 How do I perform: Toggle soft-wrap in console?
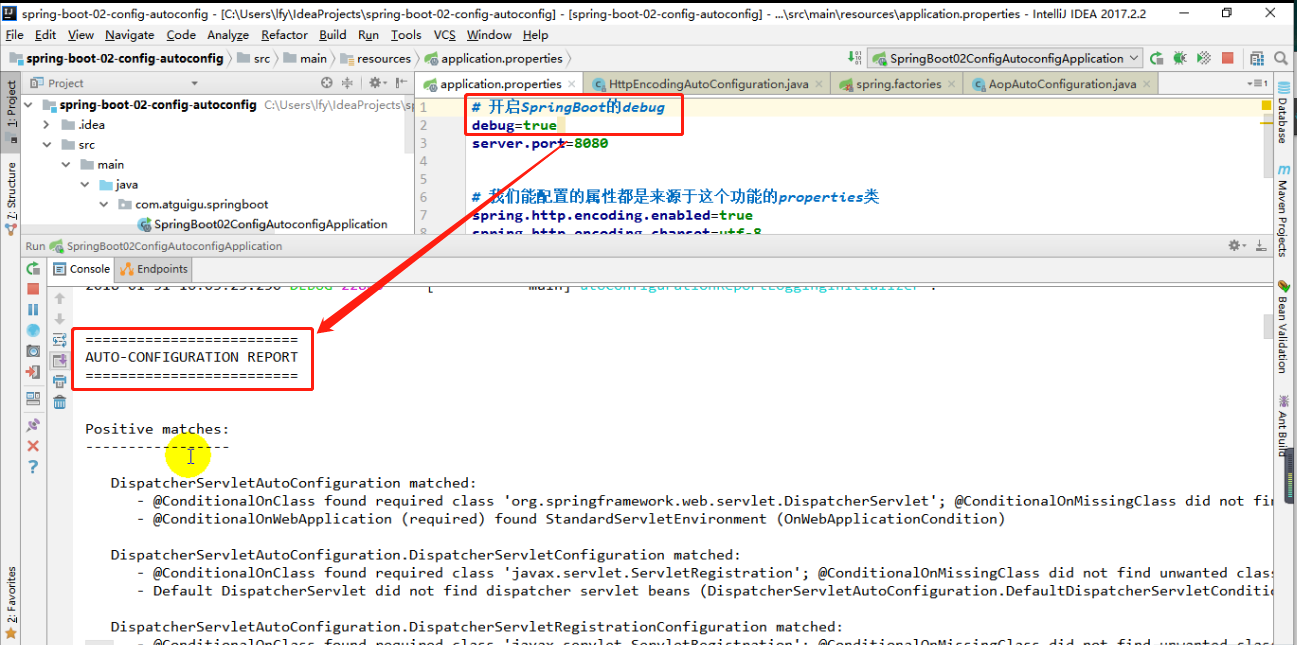tap(60, 339)
